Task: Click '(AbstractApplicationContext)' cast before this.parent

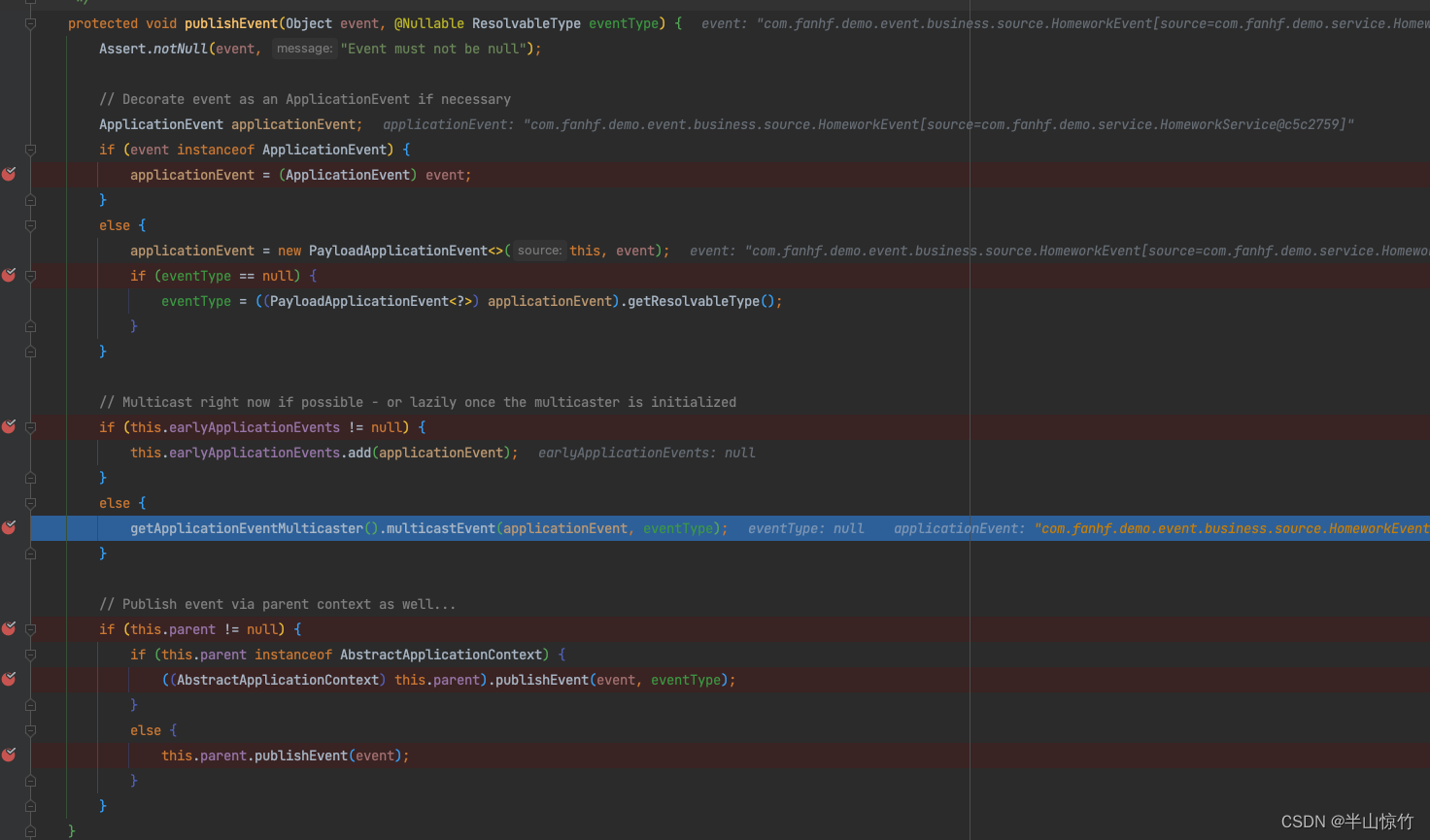Action: click(x=278, y=680)
